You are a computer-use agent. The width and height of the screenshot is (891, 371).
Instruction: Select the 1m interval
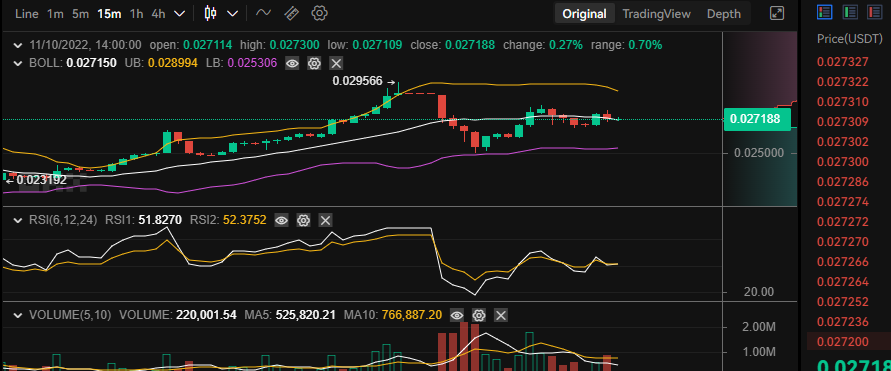55,14
